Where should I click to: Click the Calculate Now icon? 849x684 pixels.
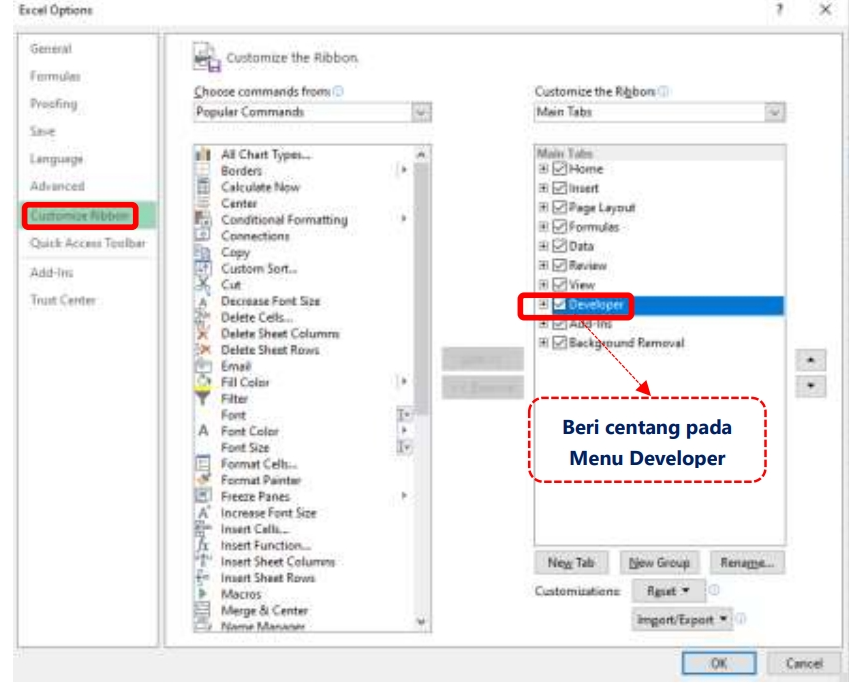[x=203, y=187]
